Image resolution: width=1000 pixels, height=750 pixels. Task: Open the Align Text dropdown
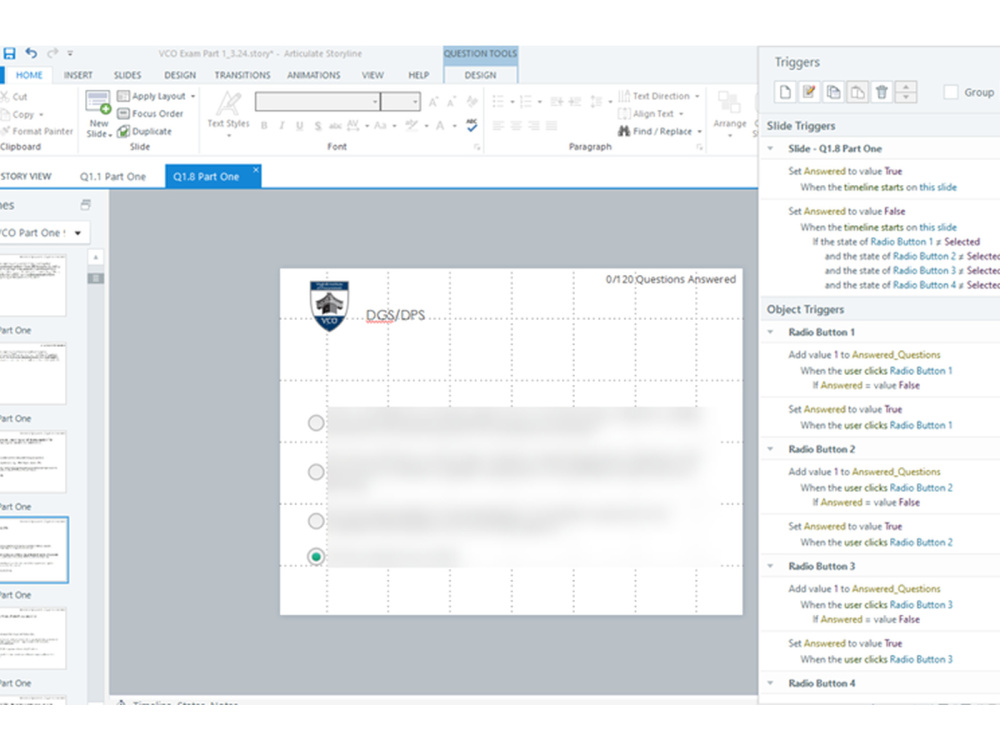pos(681,114)
